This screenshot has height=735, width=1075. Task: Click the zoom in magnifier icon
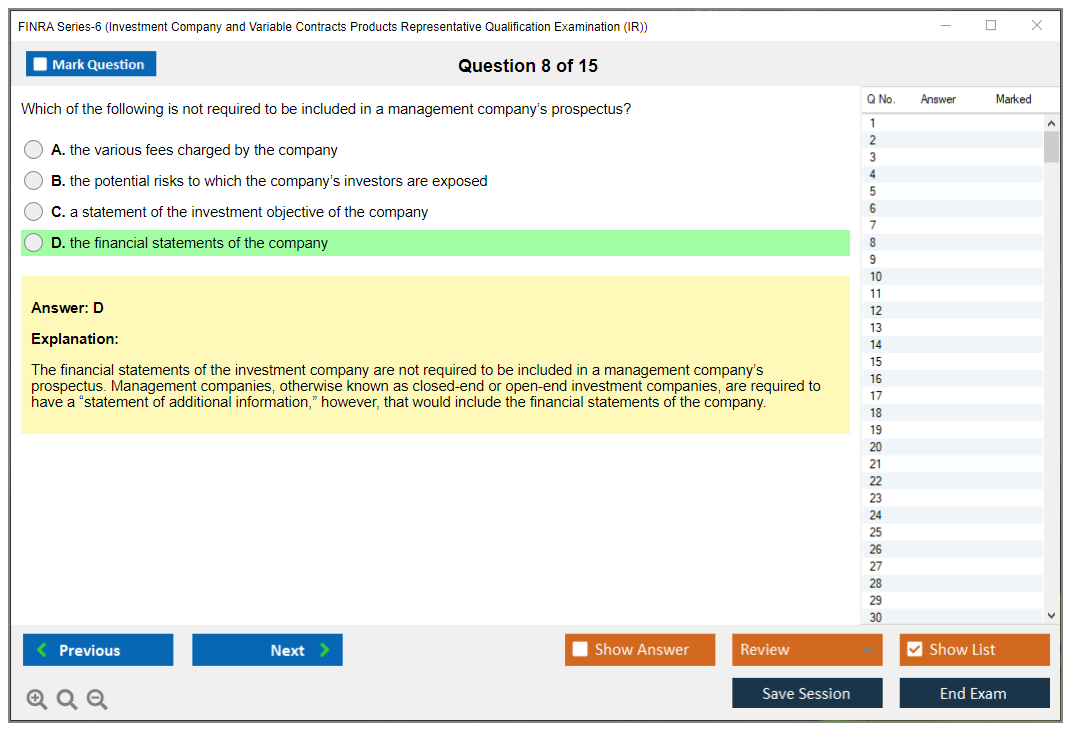pos(36,700)
